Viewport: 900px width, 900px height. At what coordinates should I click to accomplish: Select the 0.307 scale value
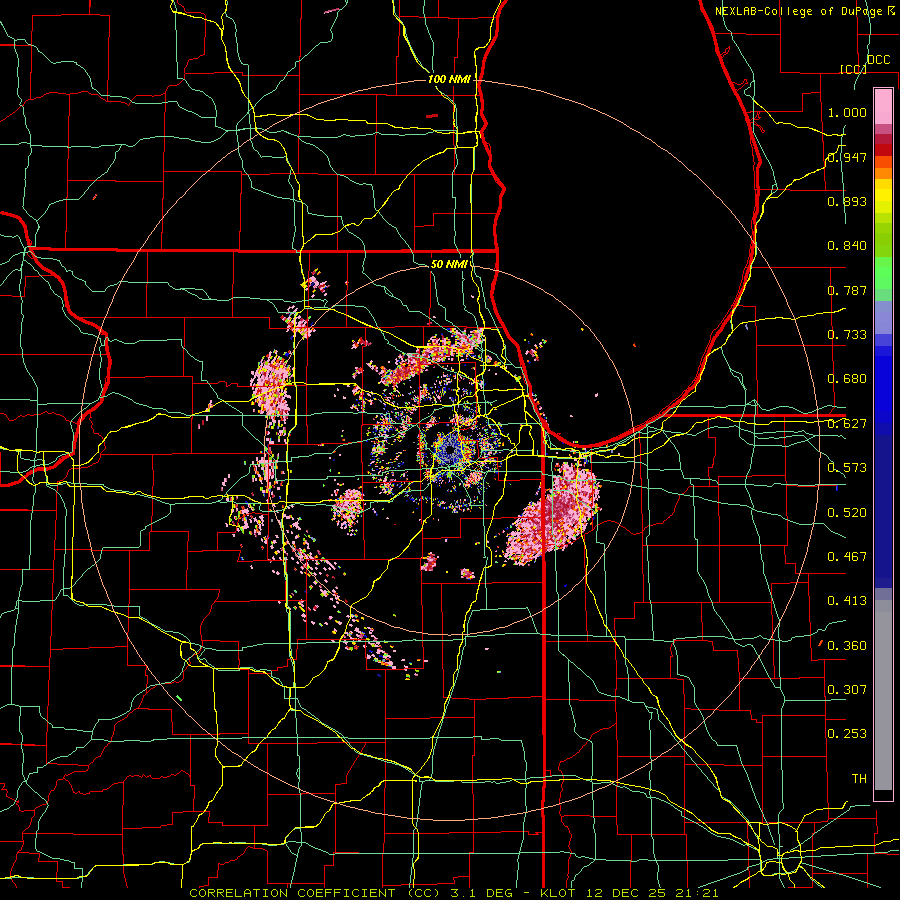pos(847,689)
